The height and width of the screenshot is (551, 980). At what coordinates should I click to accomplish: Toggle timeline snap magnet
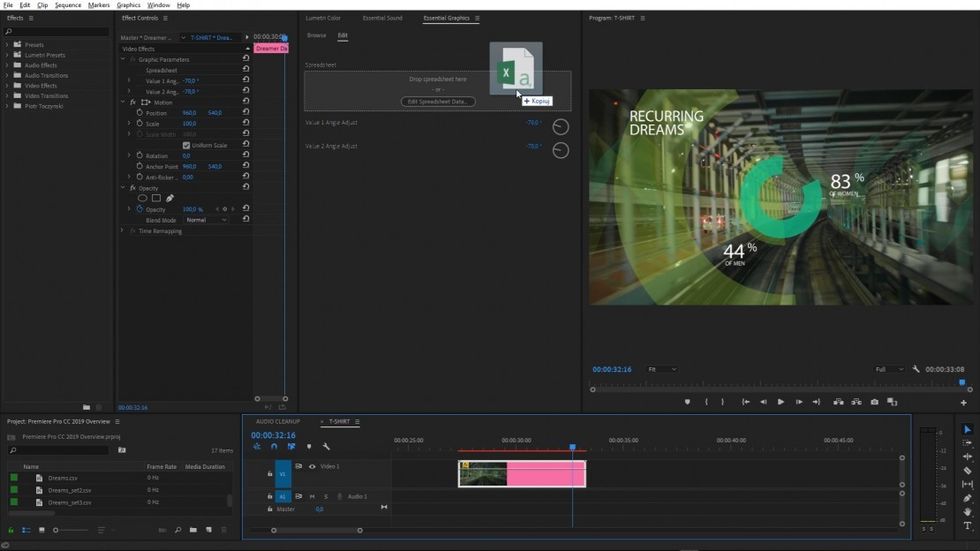point(274,447)
